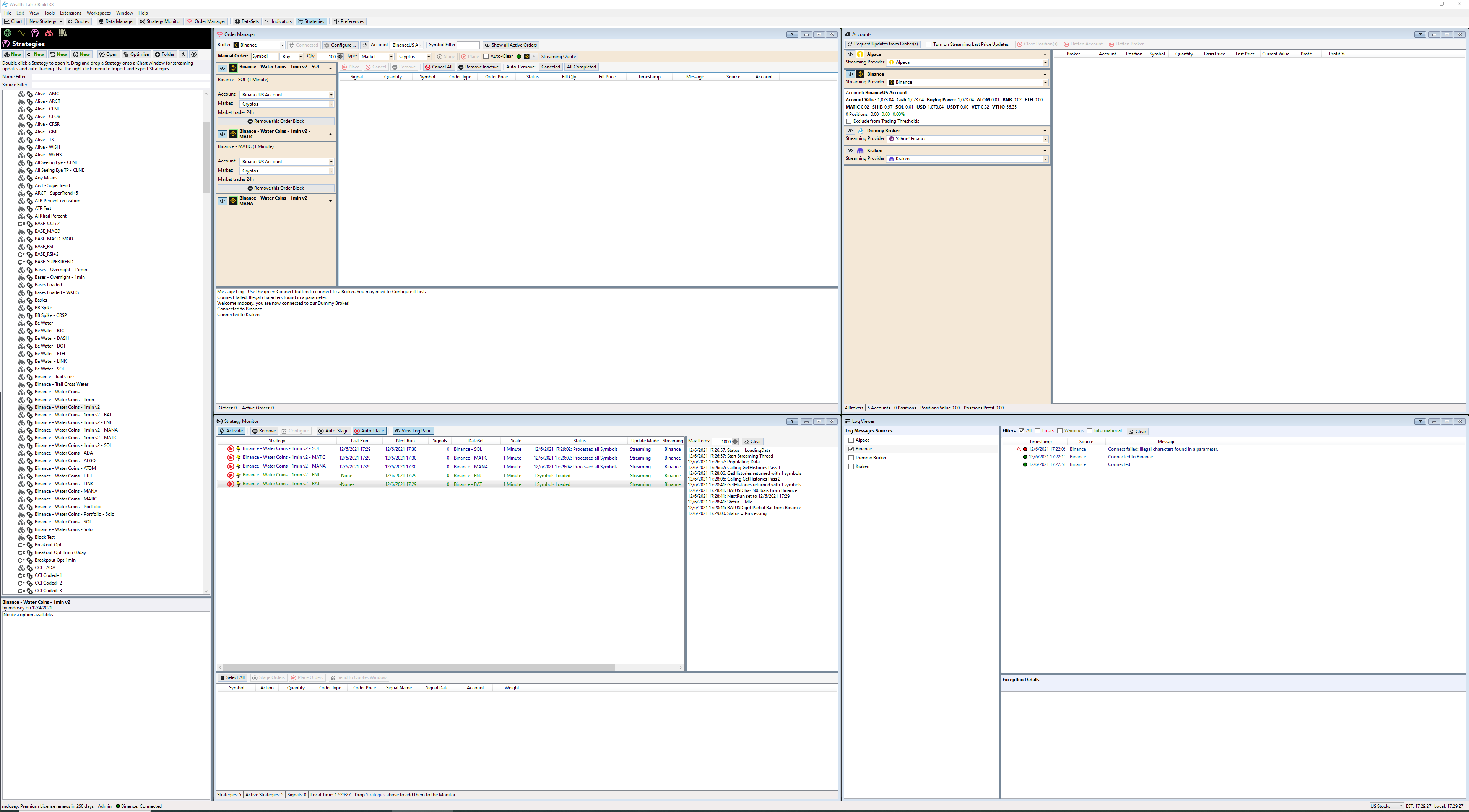Click the red building blocks icon in the black sidebar header
This screenshot has height=812, width=1469.
click(49, 33)
